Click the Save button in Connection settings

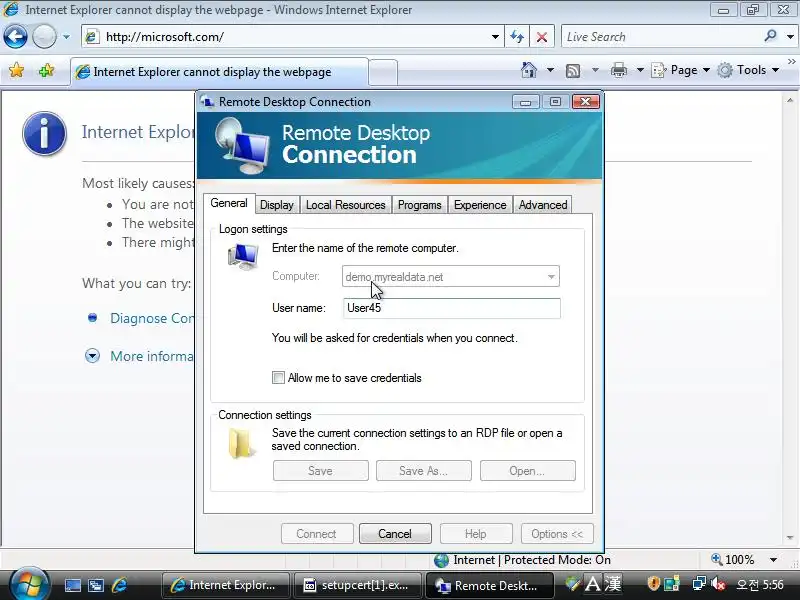pos(320,471)
